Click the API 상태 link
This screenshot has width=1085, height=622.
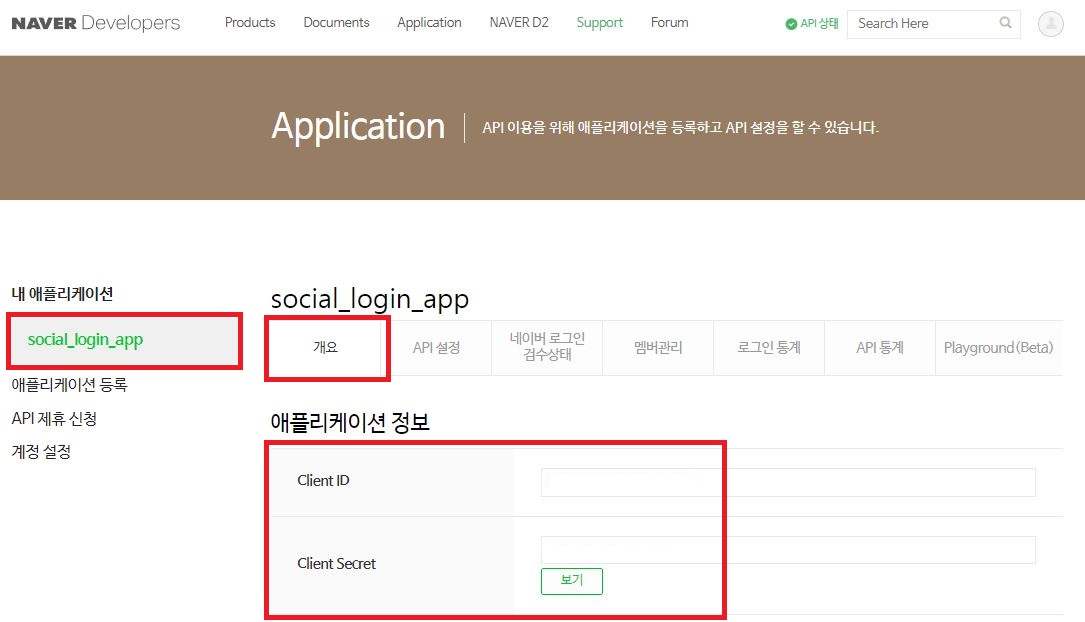(x=819, y=24)
